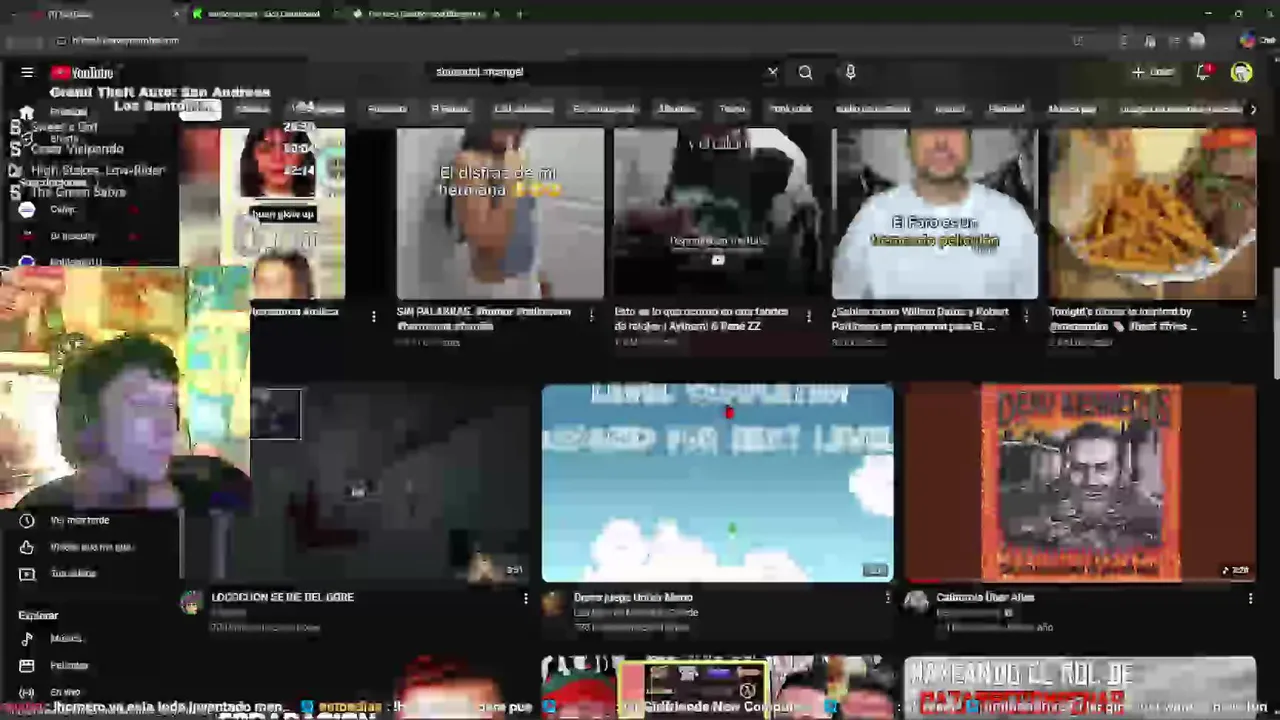The image size is (1280, 720).
Task: Select the 'Punk rock' filter chip
Action: [x=790, y=109]
